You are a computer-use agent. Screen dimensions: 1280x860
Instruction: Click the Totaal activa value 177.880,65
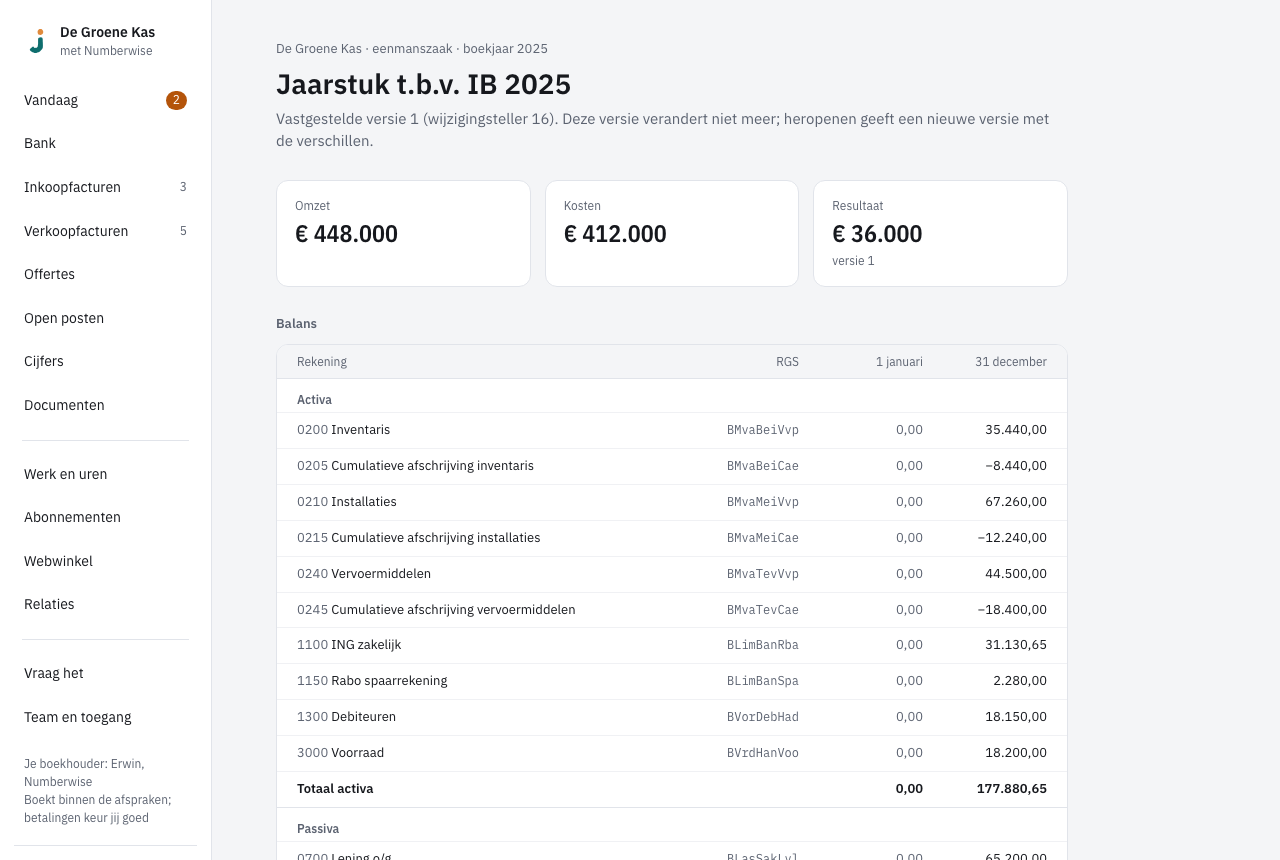coord(1012,789)
